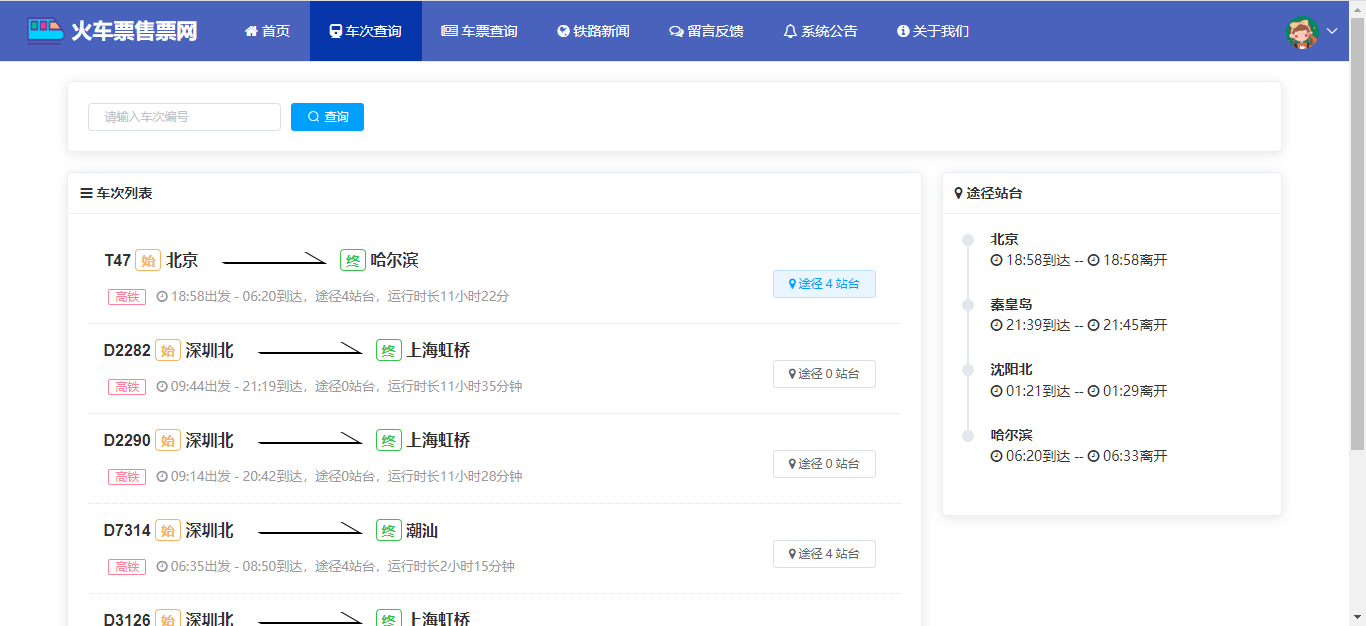Image resolution: width=1366 pixels, height=626 pixels.
Task: Show T47 途径 4 站台 stops
Action: pos(824,284)
